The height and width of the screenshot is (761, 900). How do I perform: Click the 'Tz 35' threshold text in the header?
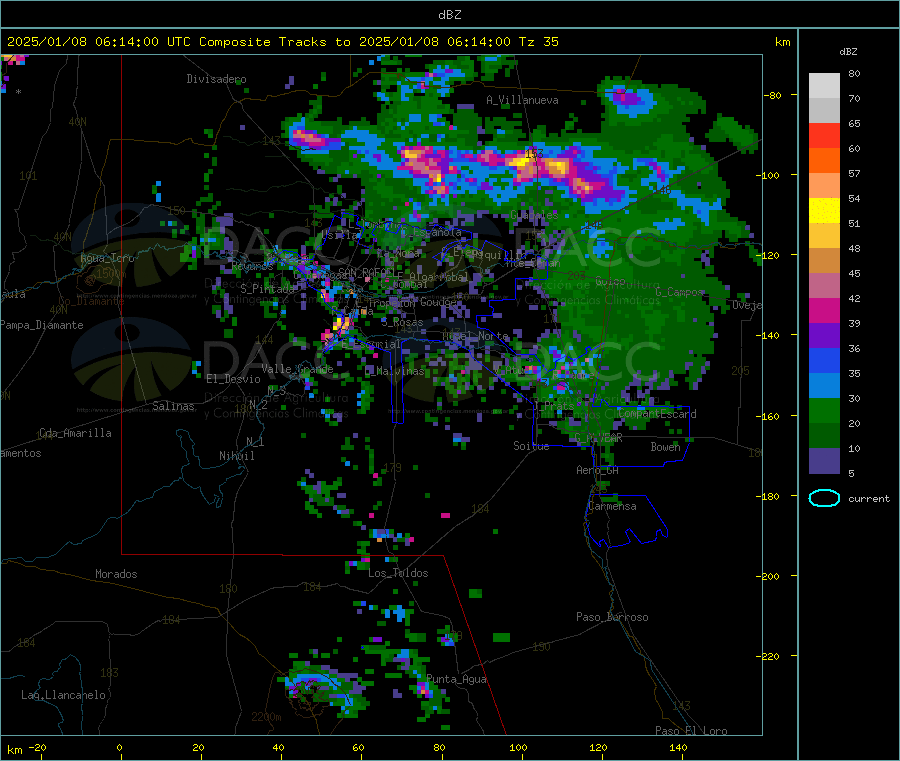point(538,42)
